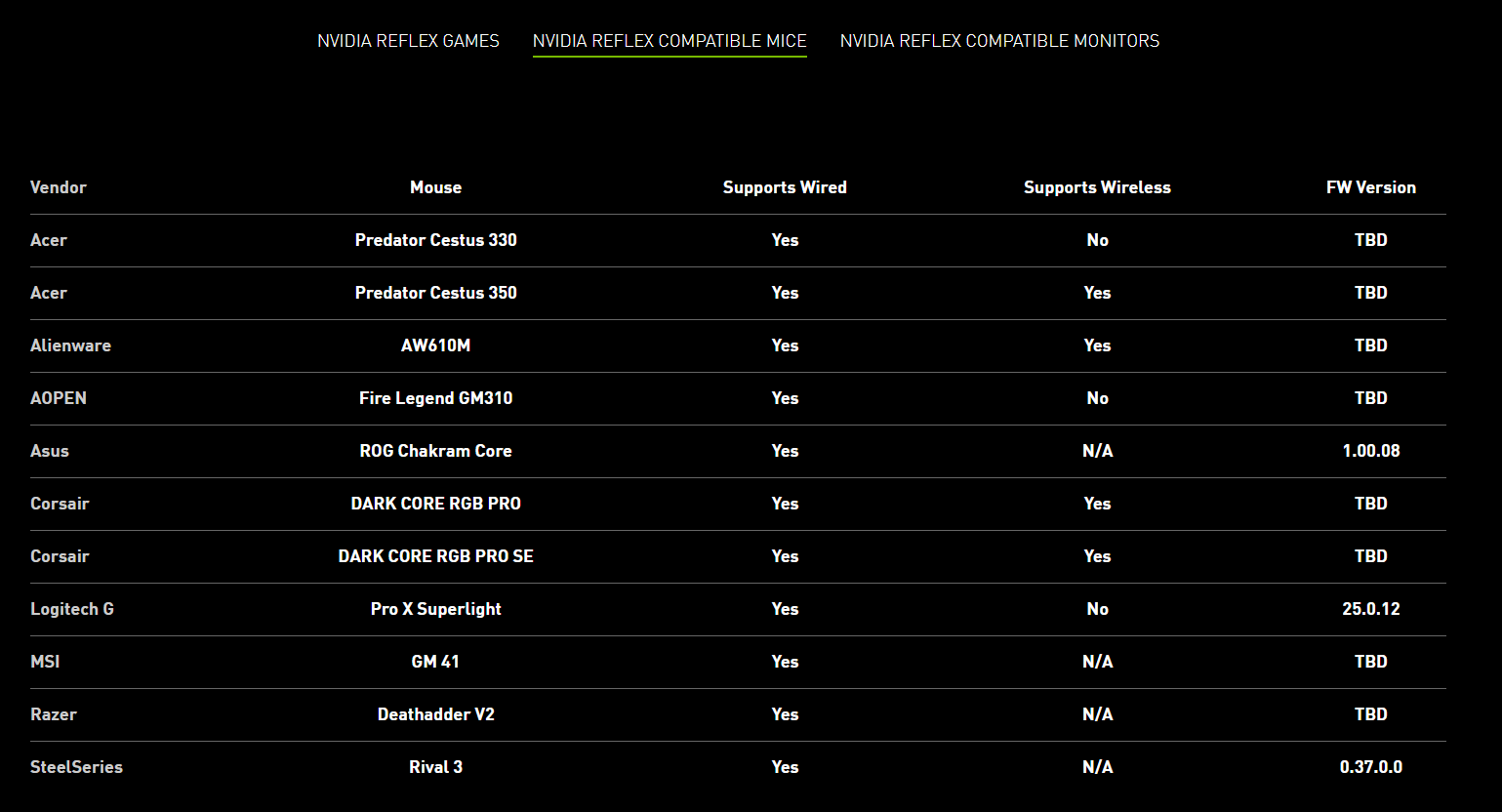Click firmware version 1.00.08

point(1370,451)
